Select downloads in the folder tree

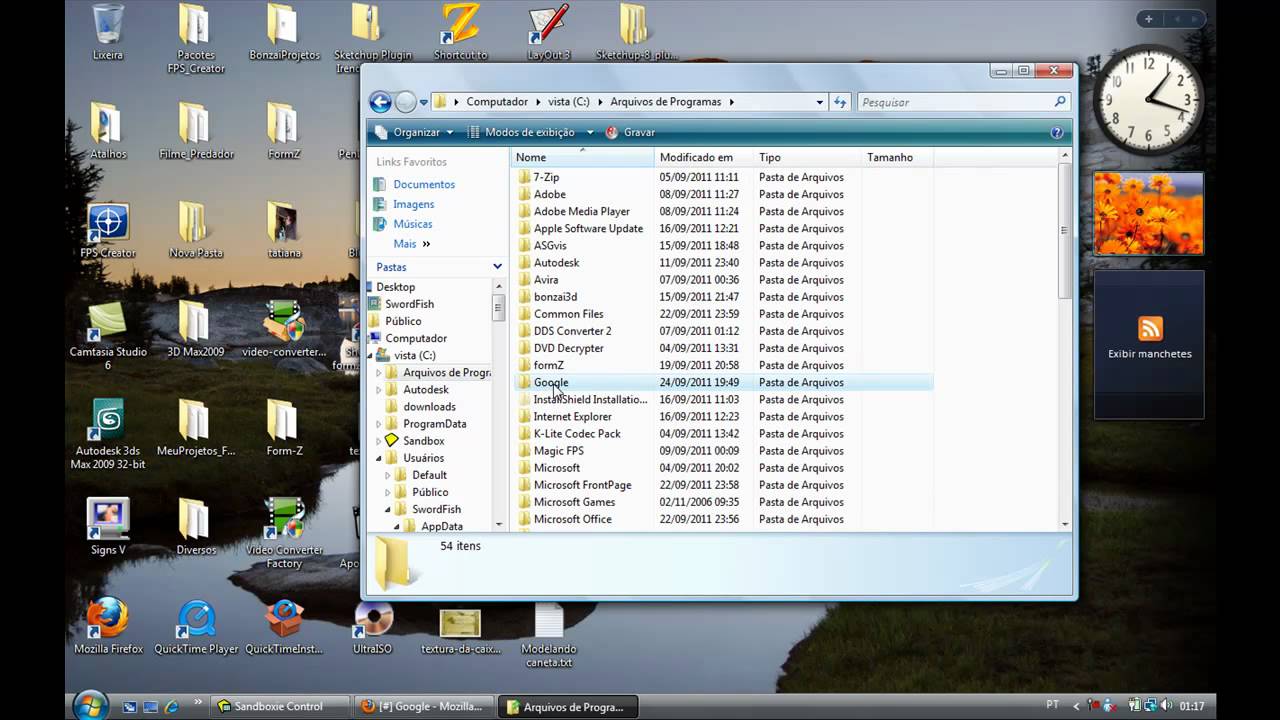tap(429, 407)
